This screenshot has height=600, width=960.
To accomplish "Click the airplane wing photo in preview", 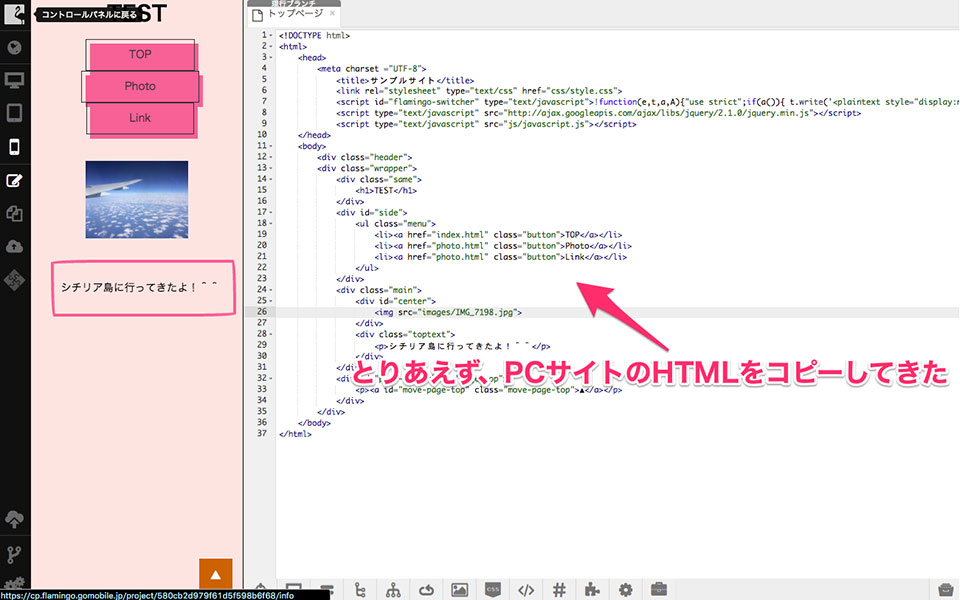I will point(137,200).
